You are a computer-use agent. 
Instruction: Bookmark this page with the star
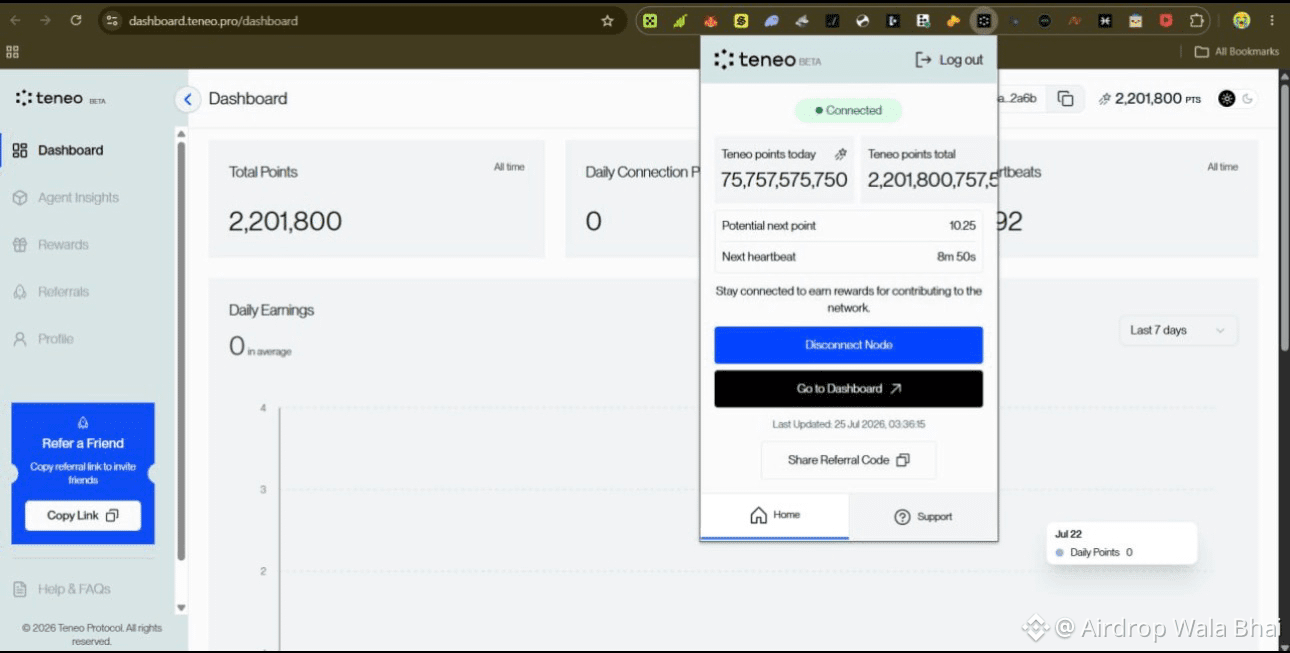(x=607, y=20)
